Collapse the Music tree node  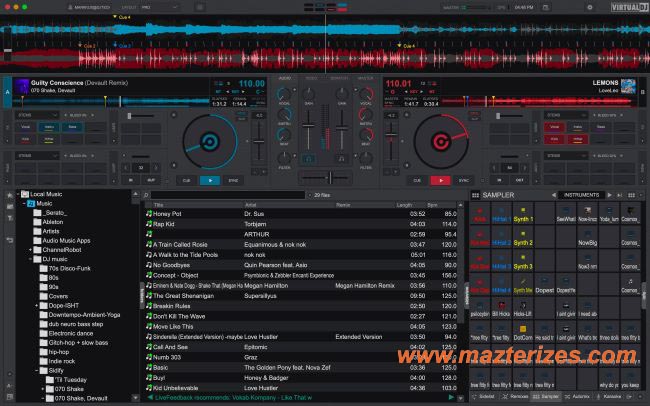point(24,204)
